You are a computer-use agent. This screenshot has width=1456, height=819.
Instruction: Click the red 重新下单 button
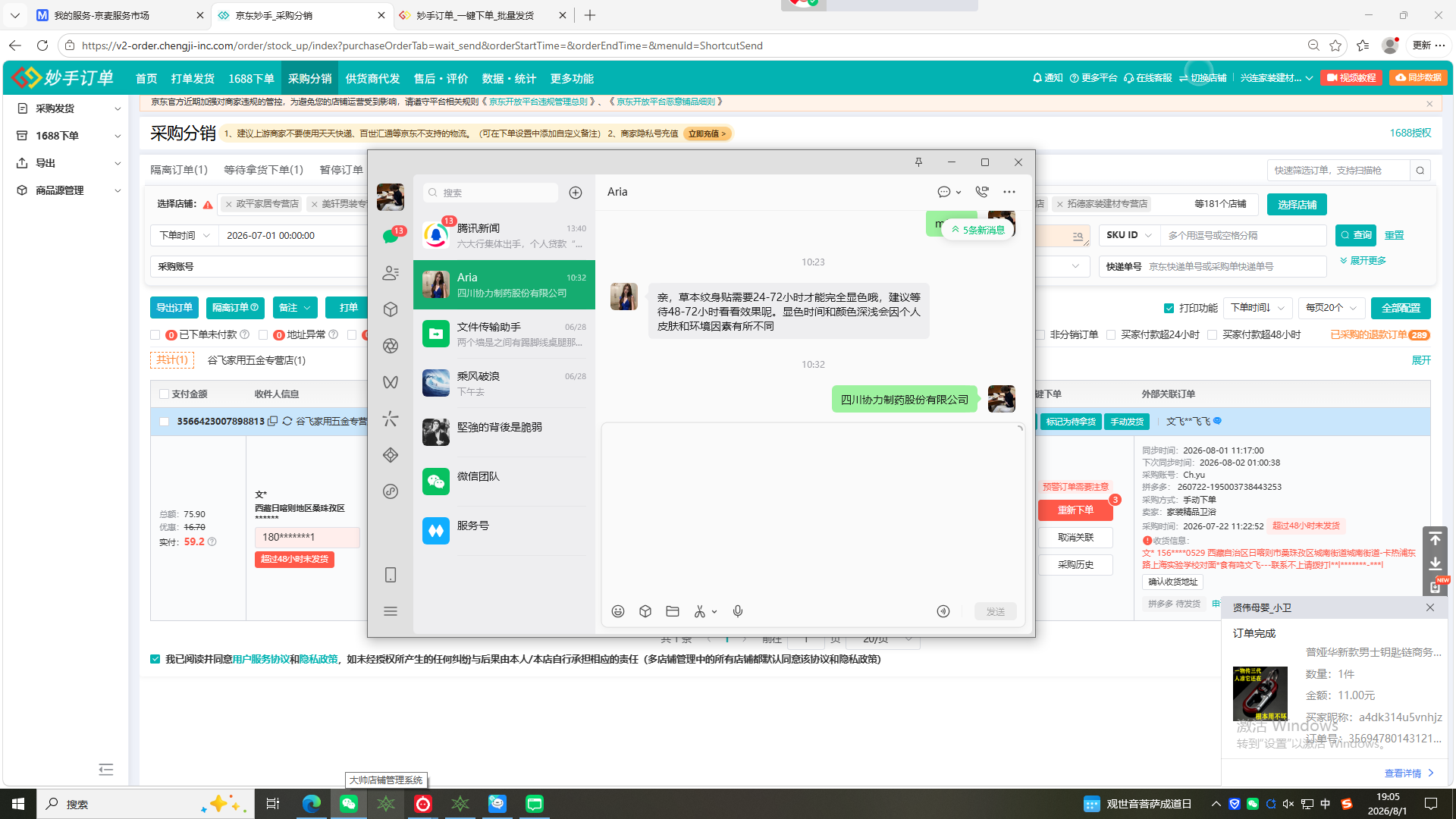click(x=1075, y=510)
